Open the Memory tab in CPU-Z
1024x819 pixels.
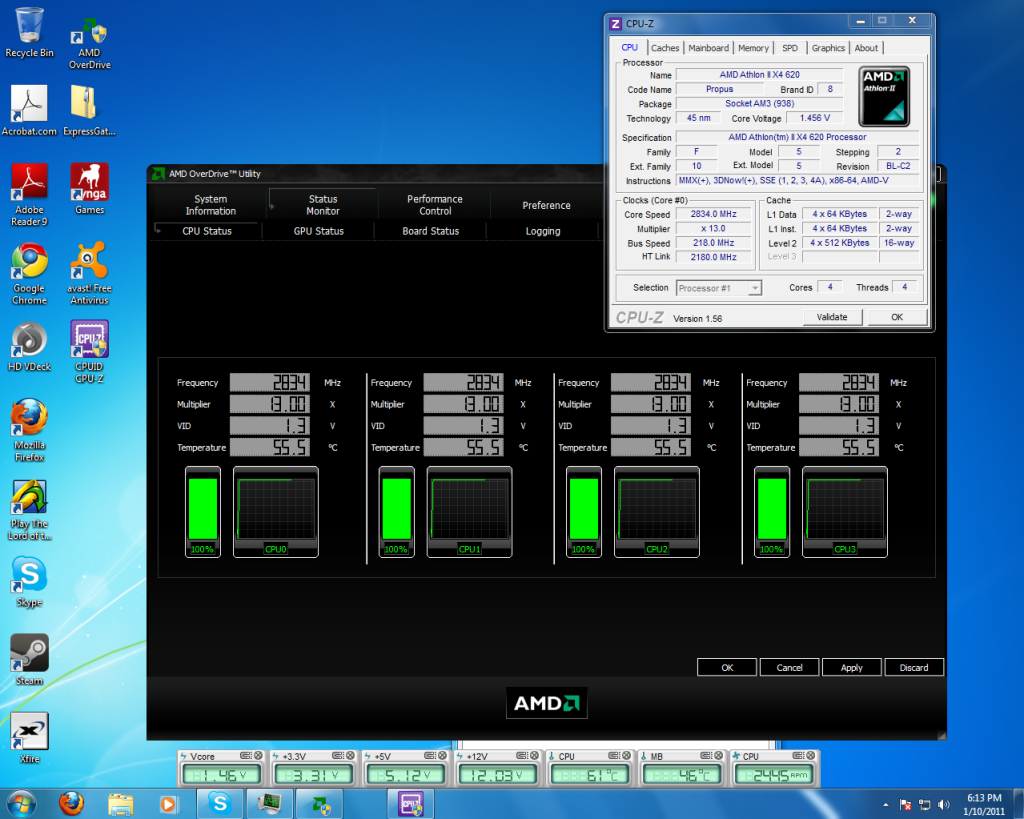753,48
